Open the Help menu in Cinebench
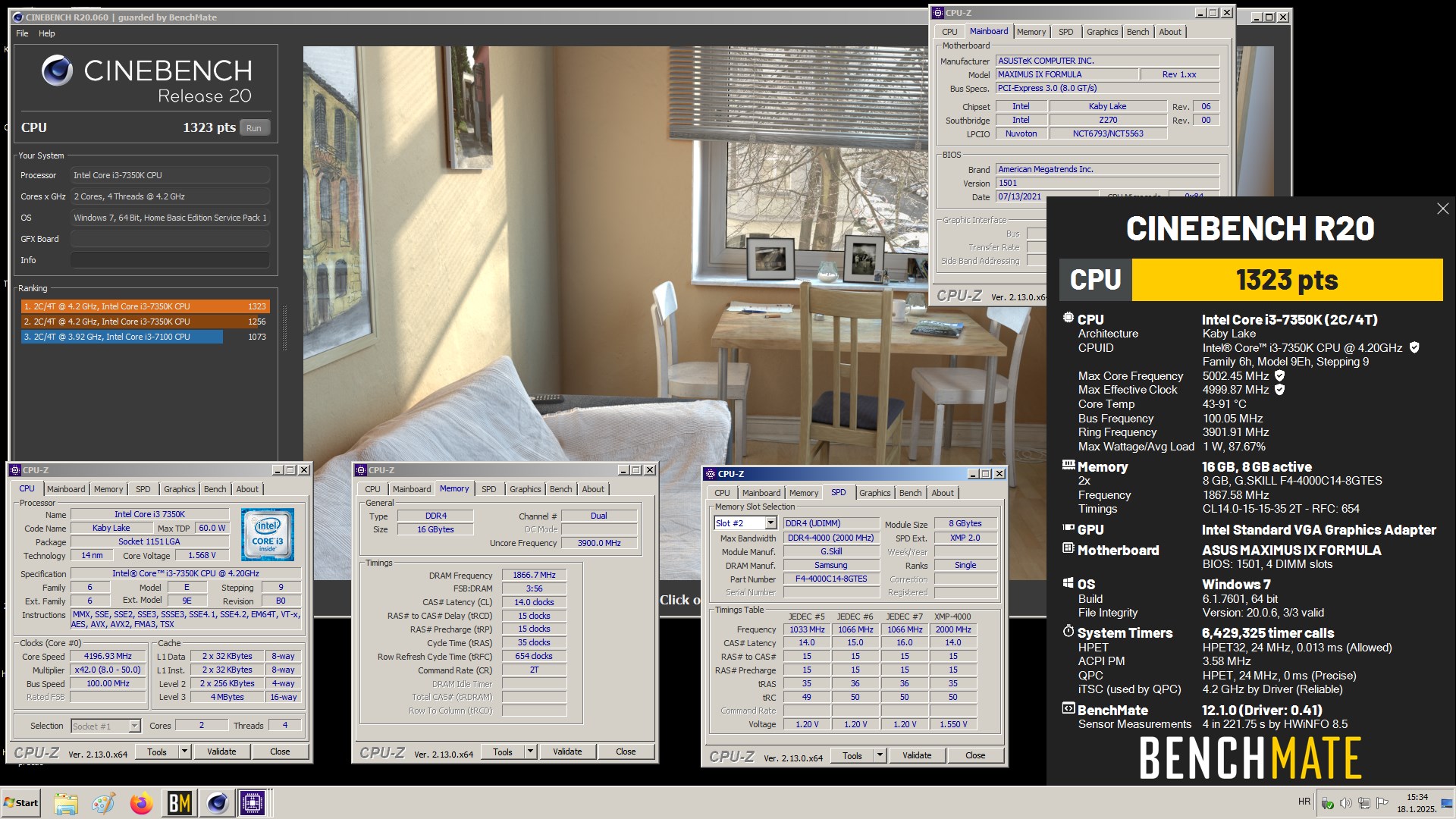This screenshot has width=1456, height=819. (47, 33)
